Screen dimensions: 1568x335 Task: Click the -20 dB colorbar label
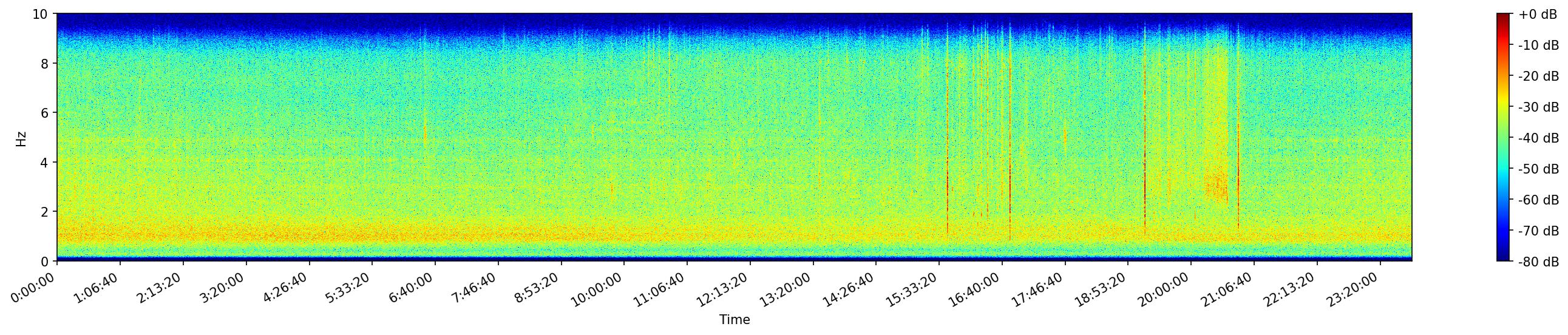point(1538,76)
